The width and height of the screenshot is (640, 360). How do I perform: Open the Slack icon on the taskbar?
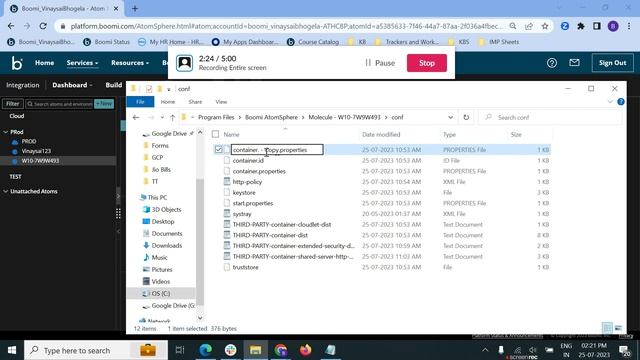(231, 350)
